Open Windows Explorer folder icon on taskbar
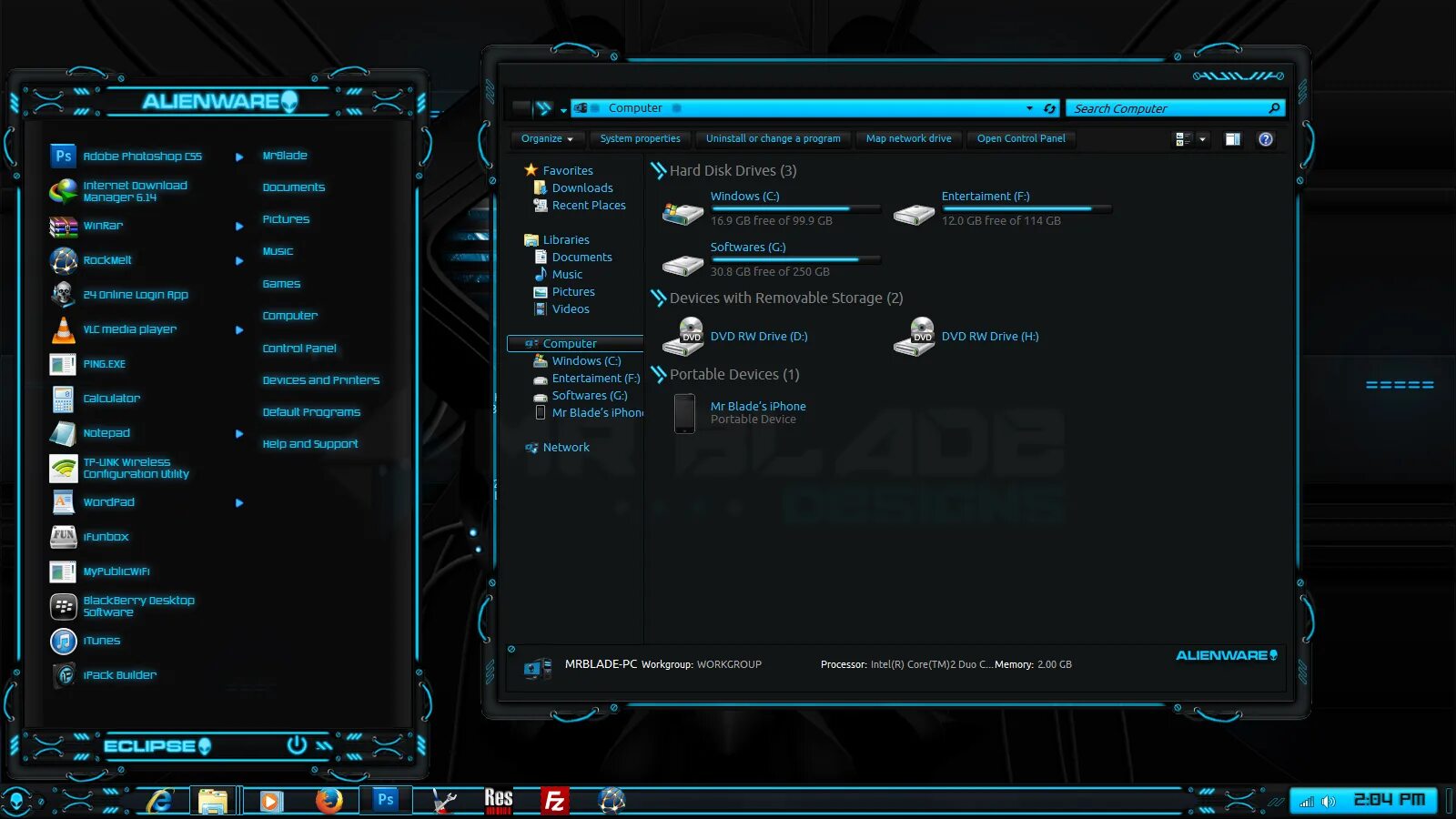 [x=213, y=801]
